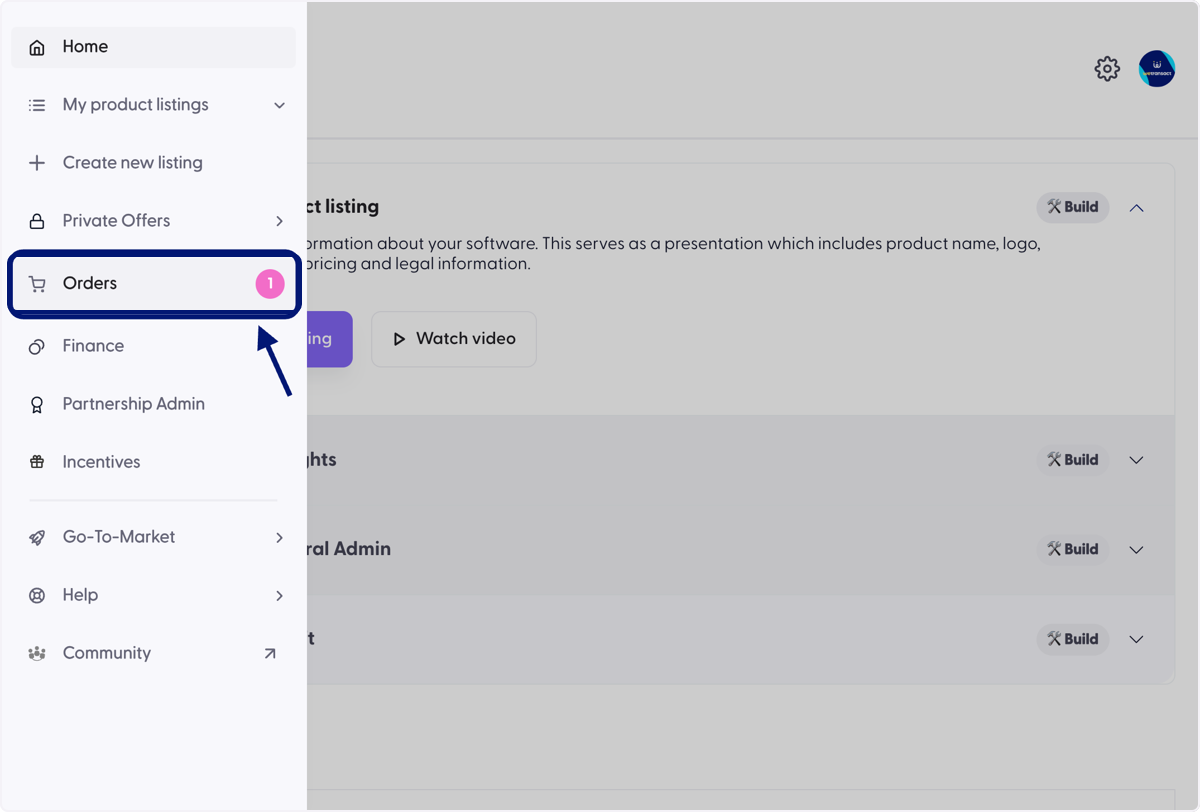This screenshot has height=812, width=1200.
Task: Click the Orders notification badge
Action: click(x=270, y=284)
